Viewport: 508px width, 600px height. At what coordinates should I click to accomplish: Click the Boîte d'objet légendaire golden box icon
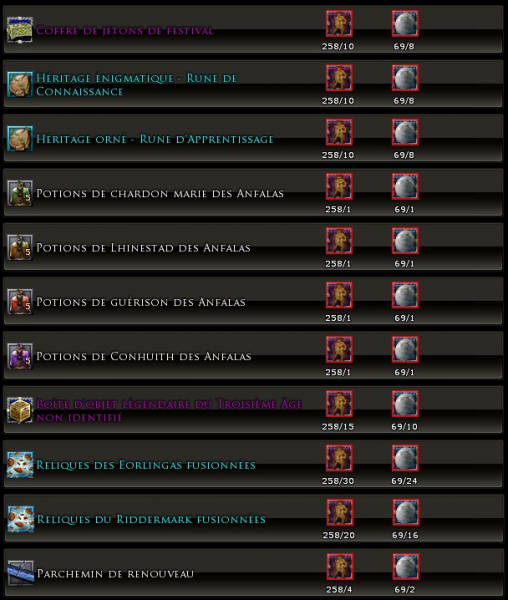(20, 410)
